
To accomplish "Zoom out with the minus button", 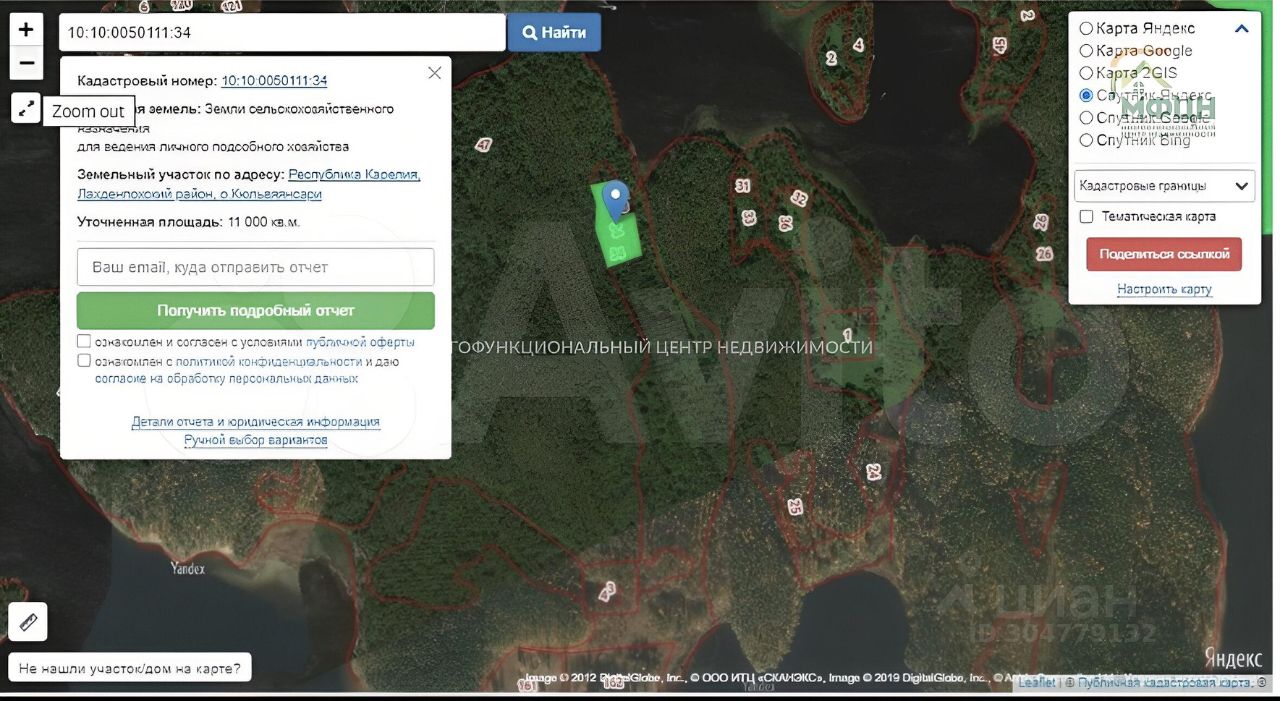I will pyautogui.click(x=27, y=64).
